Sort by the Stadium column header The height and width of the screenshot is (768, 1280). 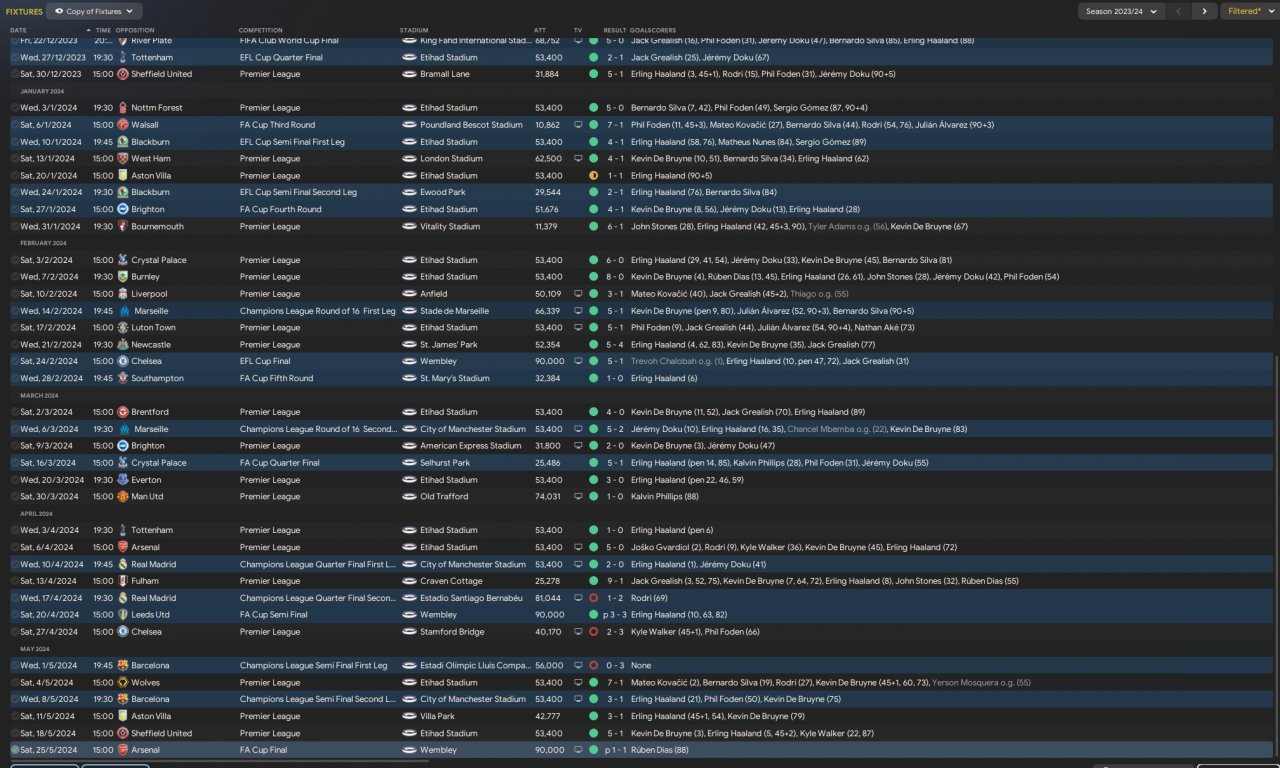tap(414, 30)
